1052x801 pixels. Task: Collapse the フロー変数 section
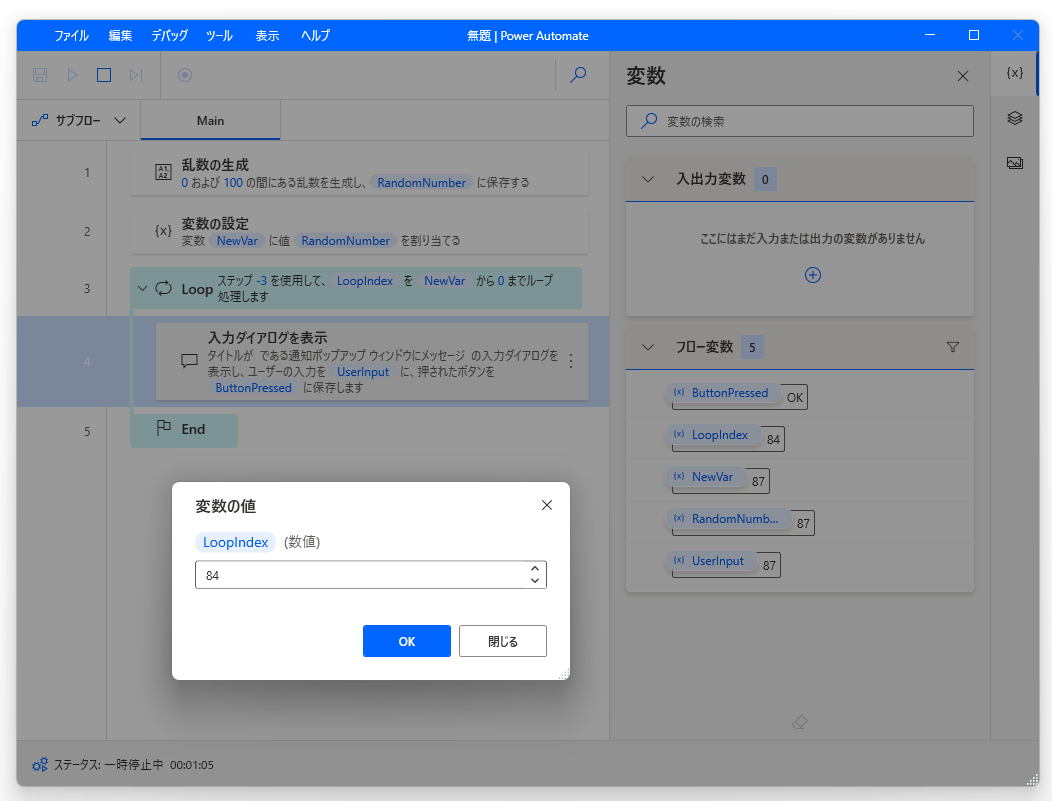click(646, 347)
